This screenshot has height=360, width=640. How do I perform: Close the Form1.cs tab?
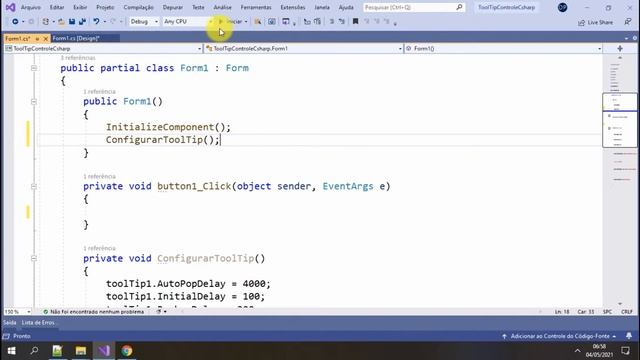[x=46, y=38]
